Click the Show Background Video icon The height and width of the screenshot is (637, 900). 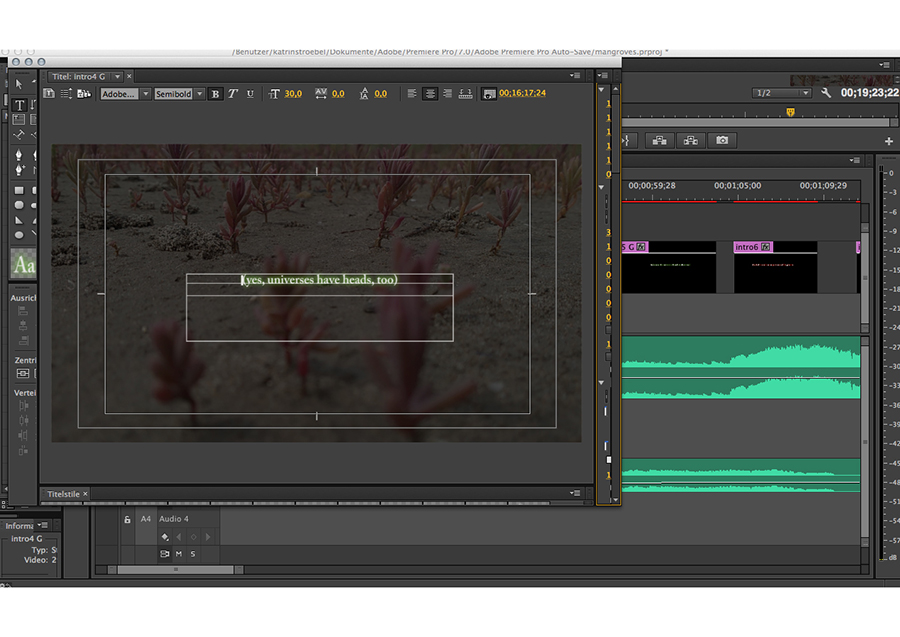pyautogui.click(x=489, y=93)
